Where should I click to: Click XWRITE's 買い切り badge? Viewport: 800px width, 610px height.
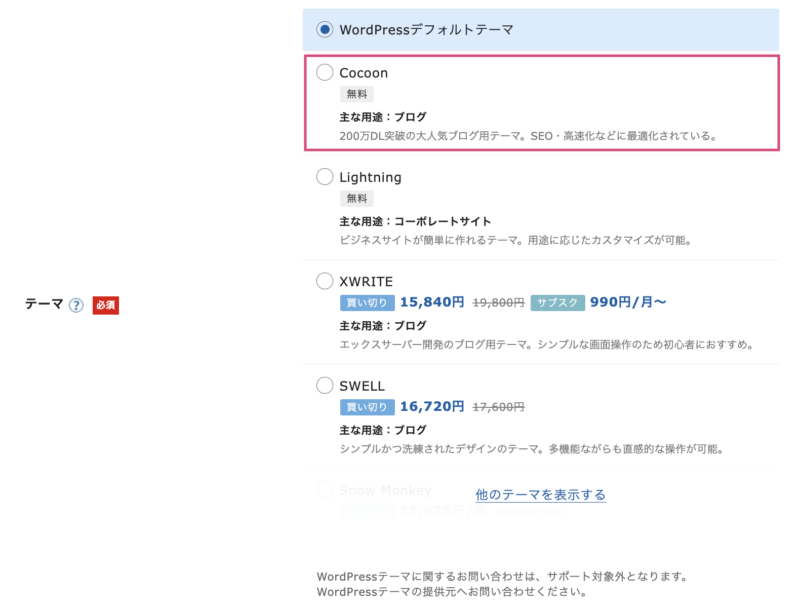point(367,302)
